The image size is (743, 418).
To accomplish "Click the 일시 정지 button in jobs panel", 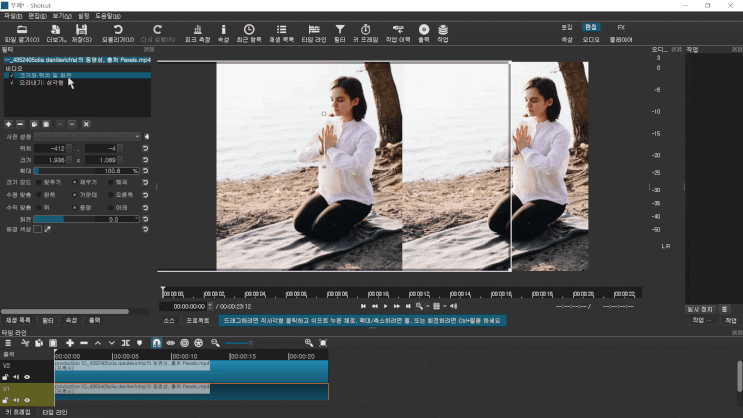I will pyautogui.click(x=700, y=309).
